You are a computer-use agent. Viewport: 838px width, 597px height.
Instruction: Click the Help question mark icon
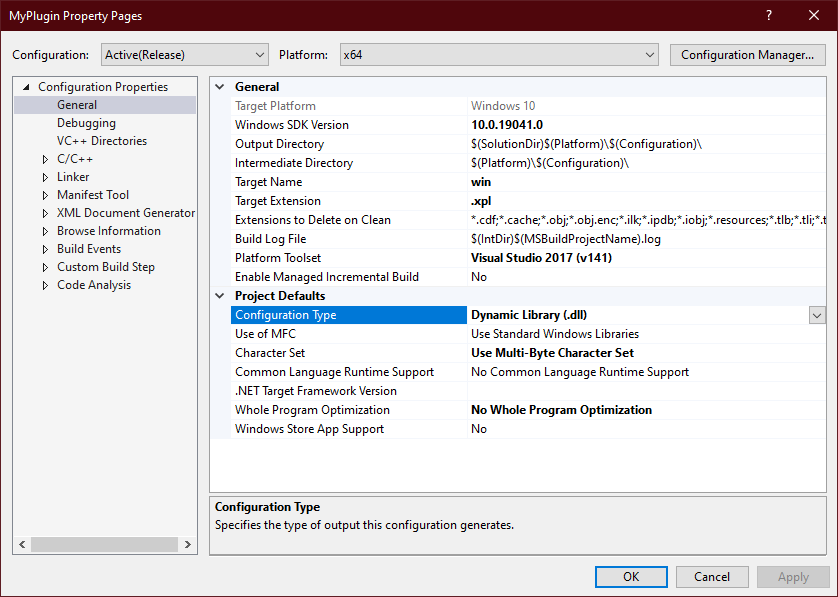[768, 15]
